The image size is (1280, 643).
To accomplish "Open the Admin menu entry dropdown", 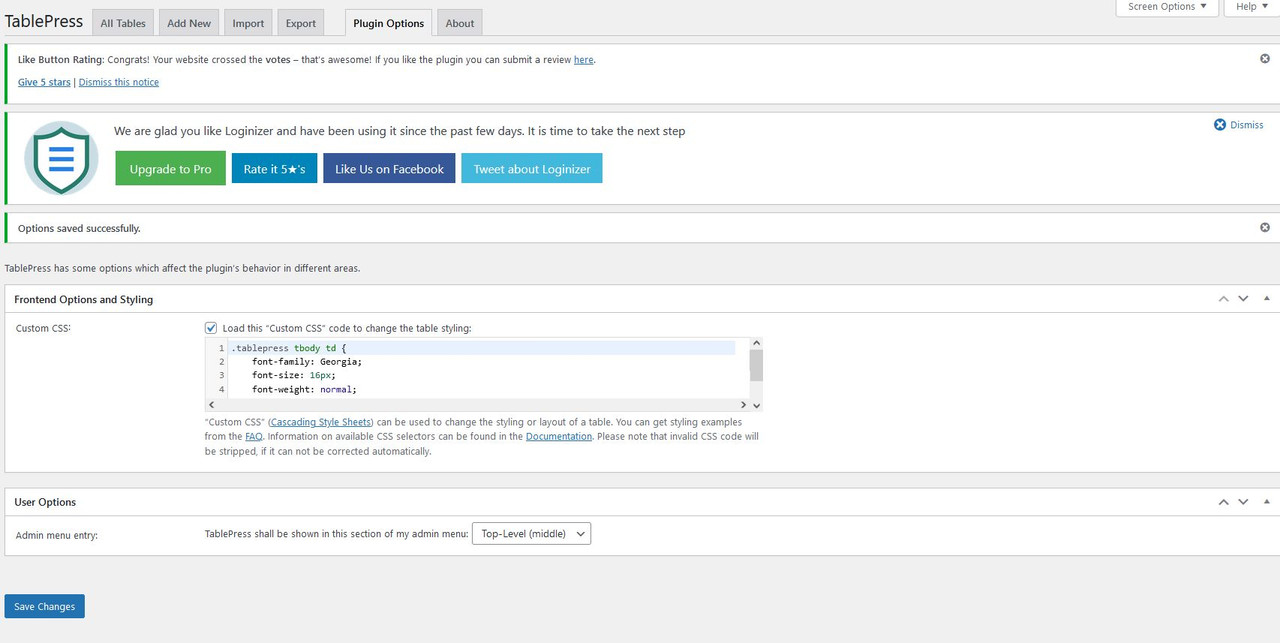I will (x=531, y=534).
